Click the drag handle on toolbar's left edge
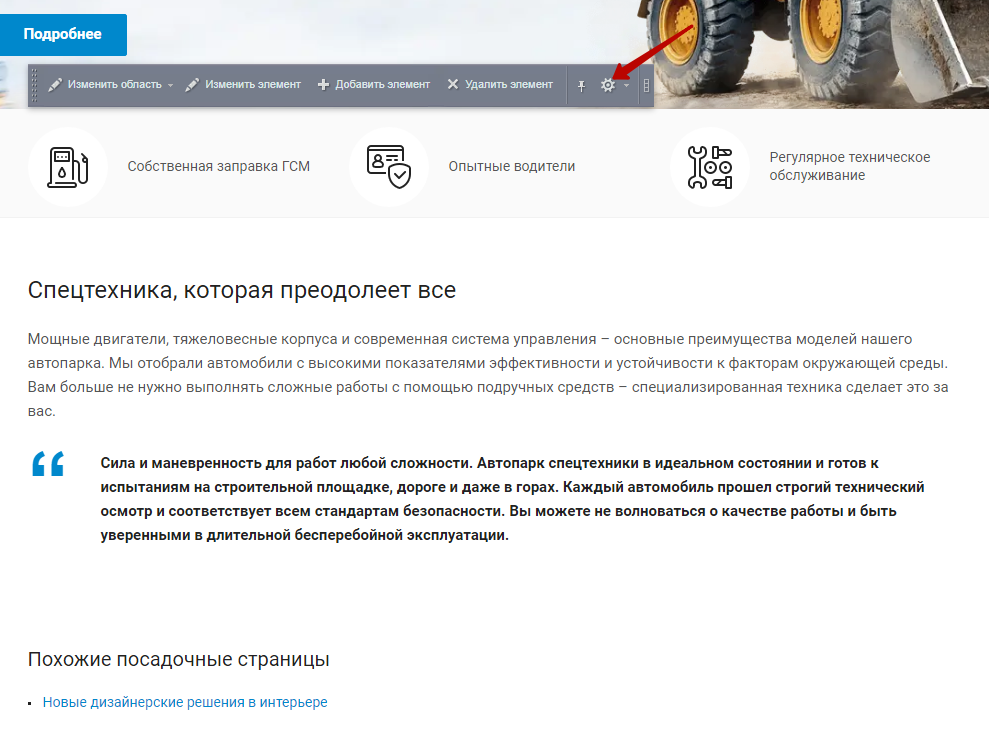This screenshot has height=733, width=989. coord(34,85)
